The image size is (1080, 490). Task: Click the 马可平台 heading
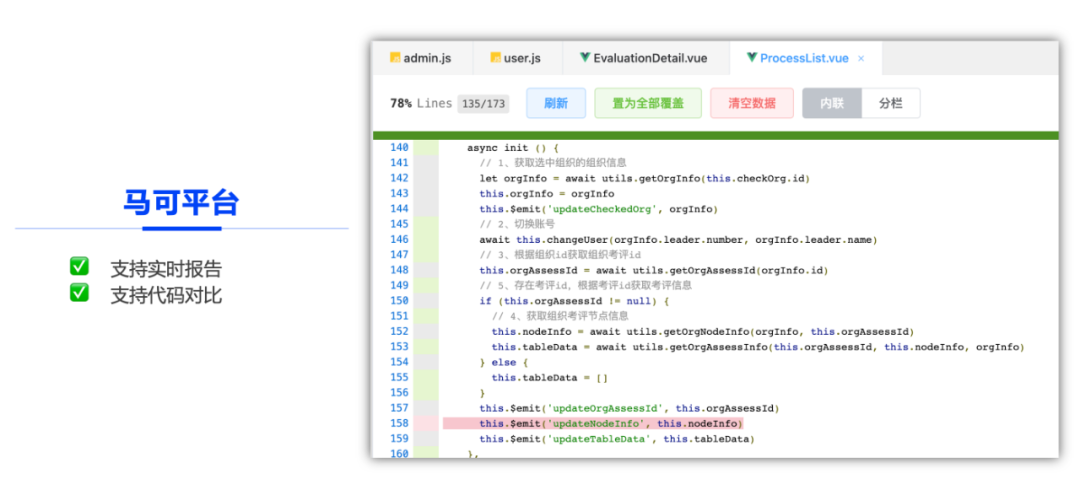[x=181, y=203]
